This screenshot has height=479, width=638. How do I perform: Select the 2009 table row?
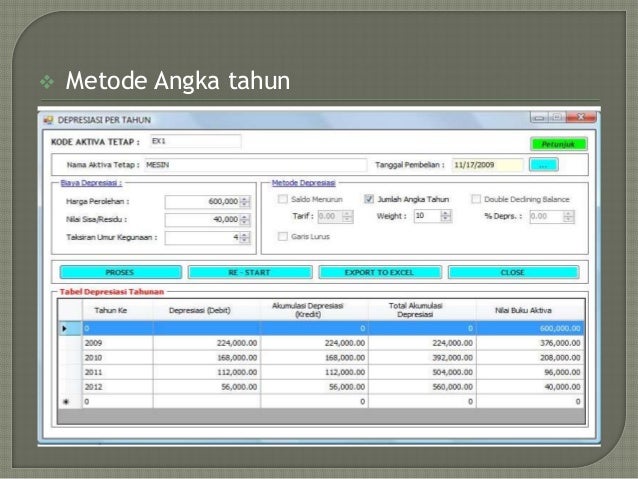(321, 343)
